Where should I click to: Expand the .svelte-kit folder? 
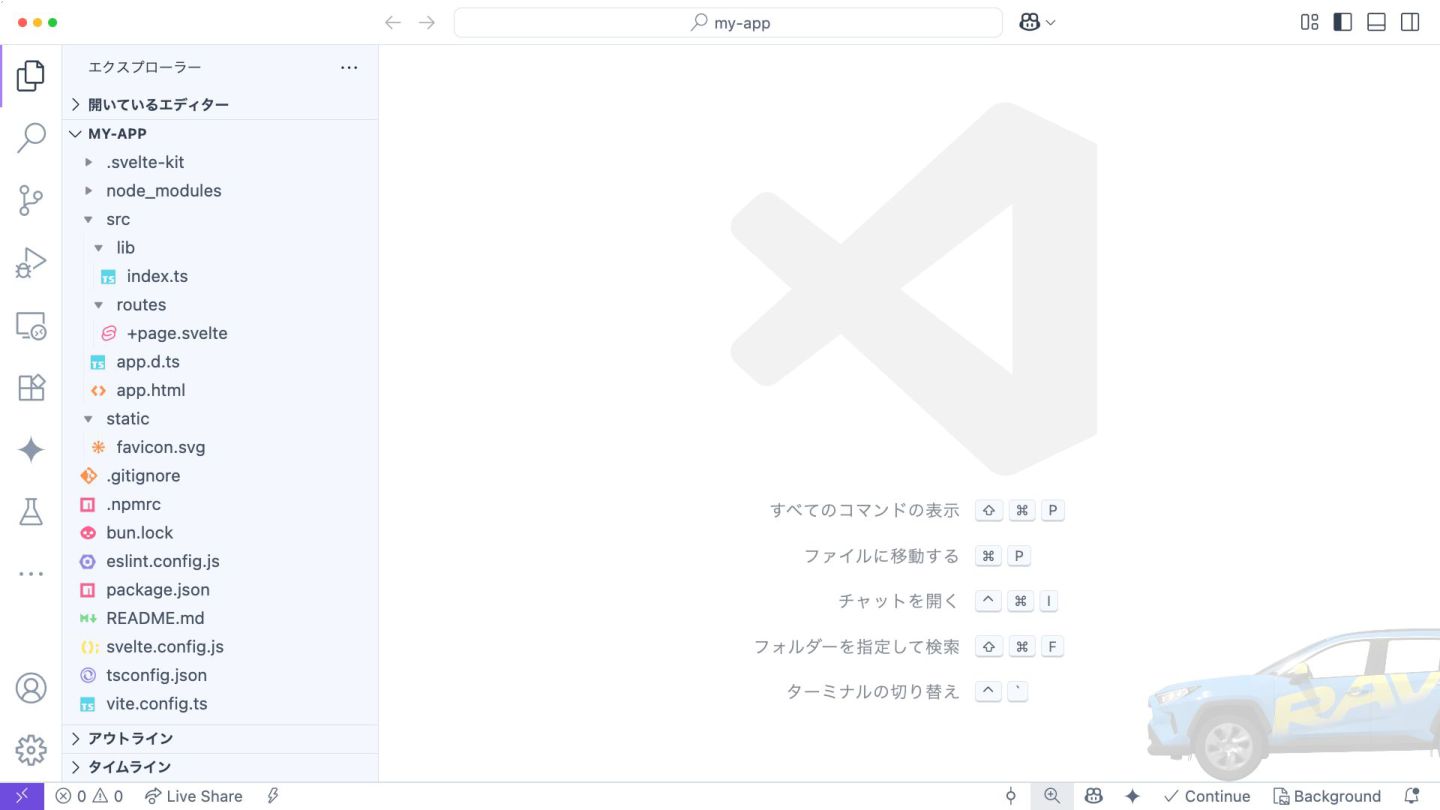(220, 162)
